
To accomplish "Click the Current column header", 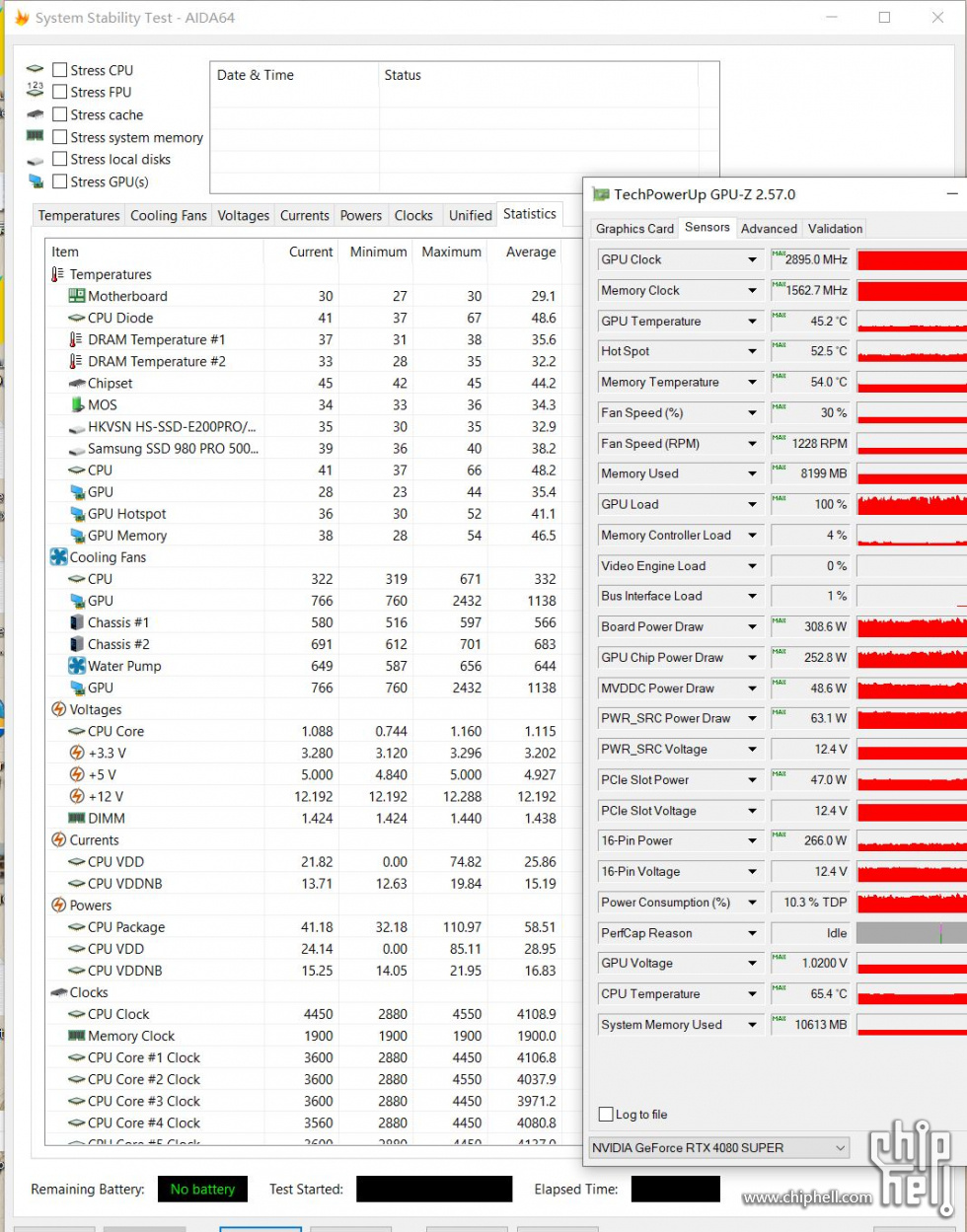I will [302, 252].
